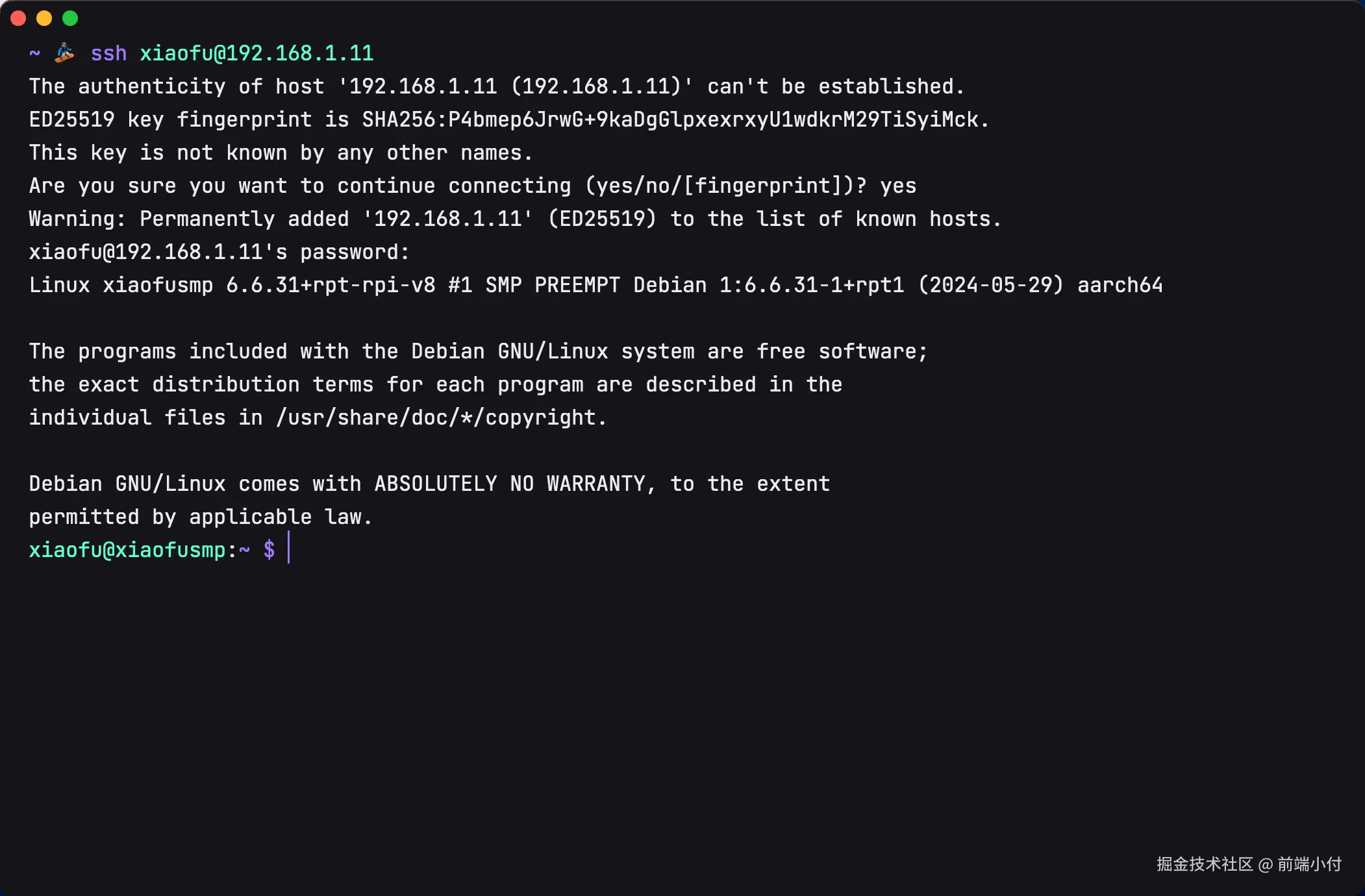Click the green xiaofu@xiaofusmp prompt text
The image size is (1365, 896).
[127, 550]
